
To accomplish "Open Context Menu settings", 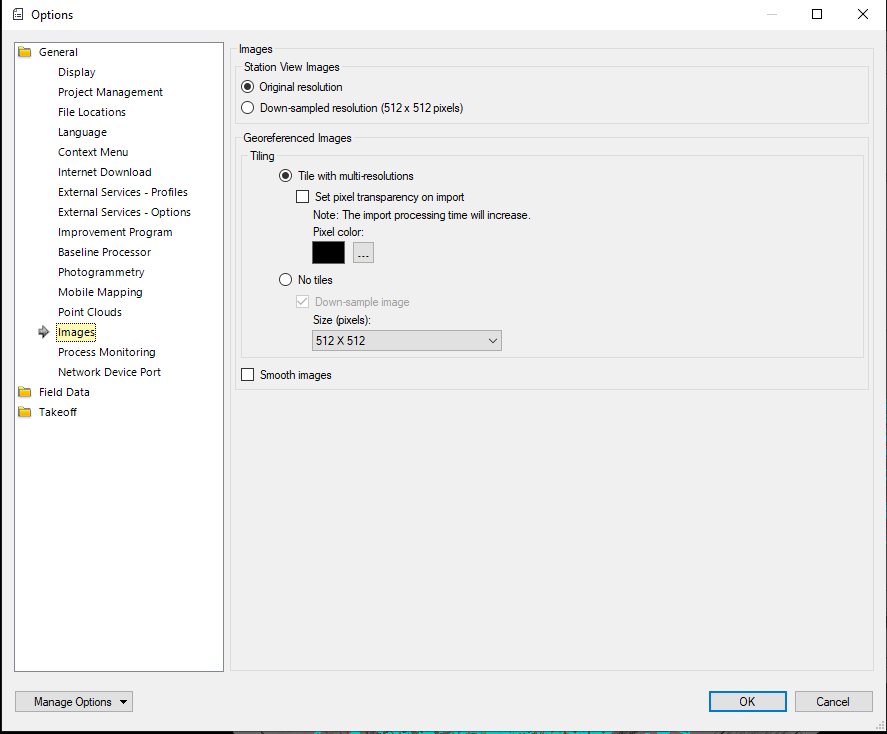I will 93,152.
